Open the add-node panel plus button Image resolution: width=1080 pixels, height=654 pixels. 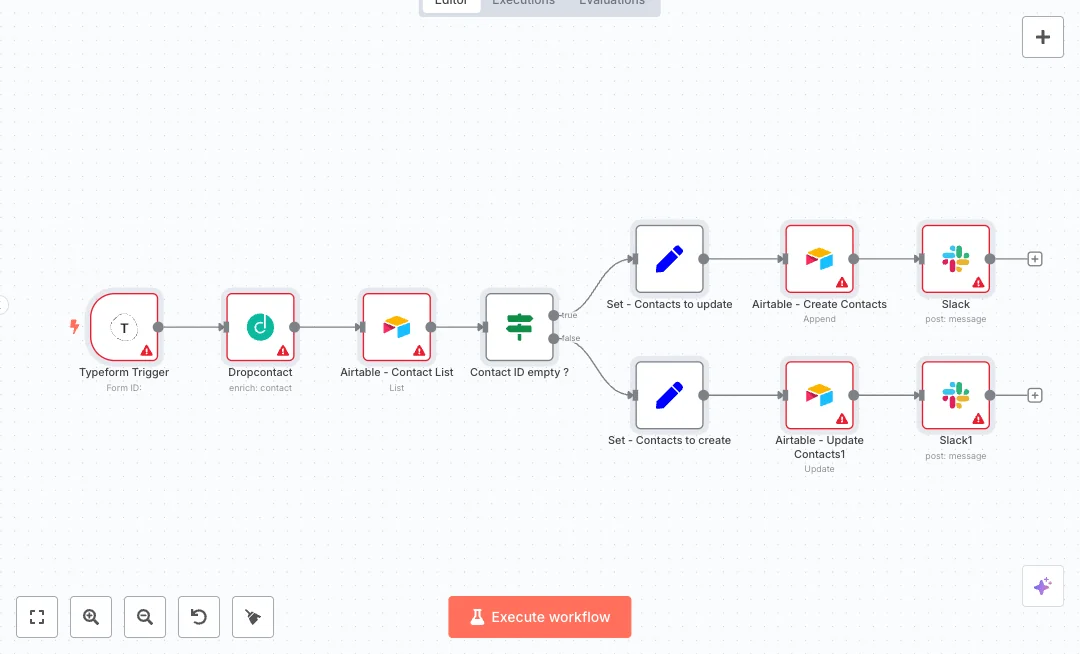(x=1042, y=37)
